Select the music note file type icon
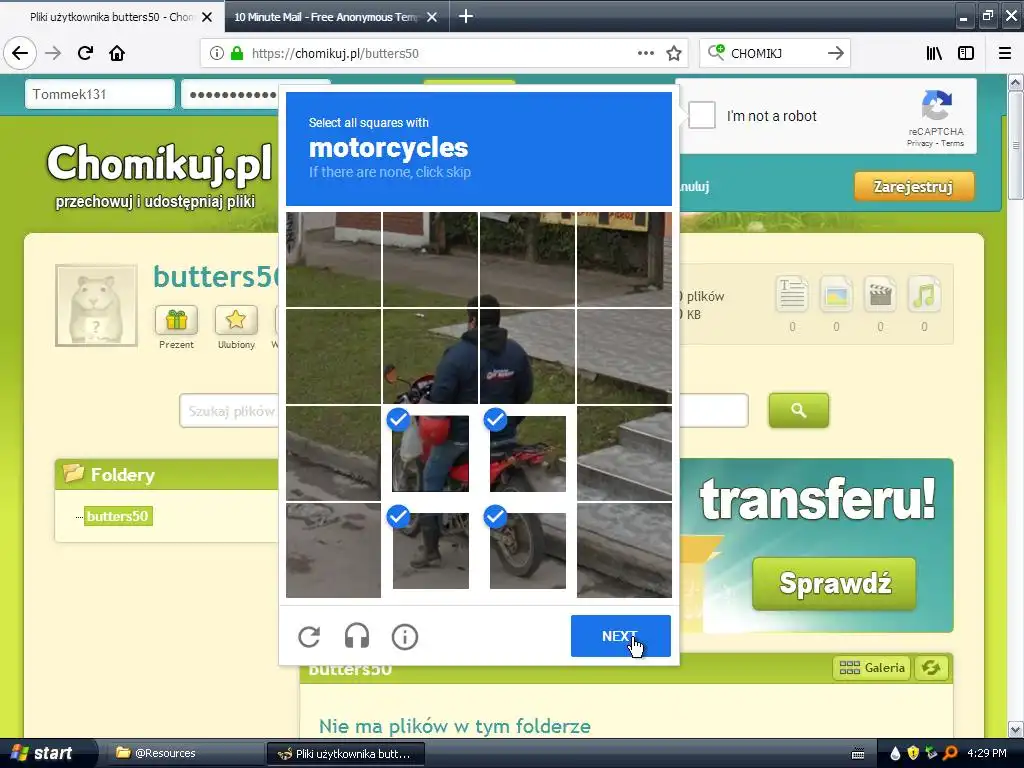Image resolution: width=1024 pixels, height=768 pixels. [x=924, y=295]
